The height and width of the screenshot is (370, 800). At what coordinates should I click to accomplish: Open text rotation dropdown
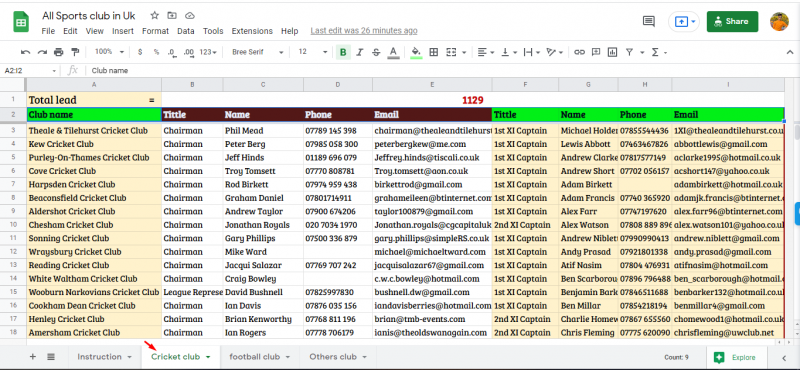coord(555,52)
